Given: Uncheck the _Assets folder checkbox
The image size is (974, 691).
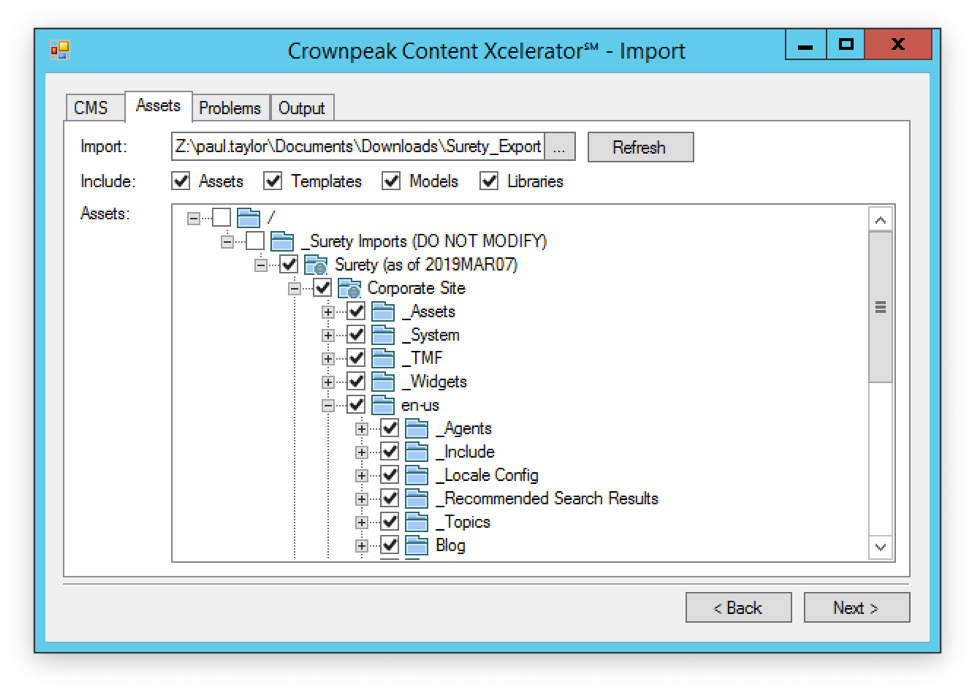Looking at the screenshot, I should [x=355, y=311].
